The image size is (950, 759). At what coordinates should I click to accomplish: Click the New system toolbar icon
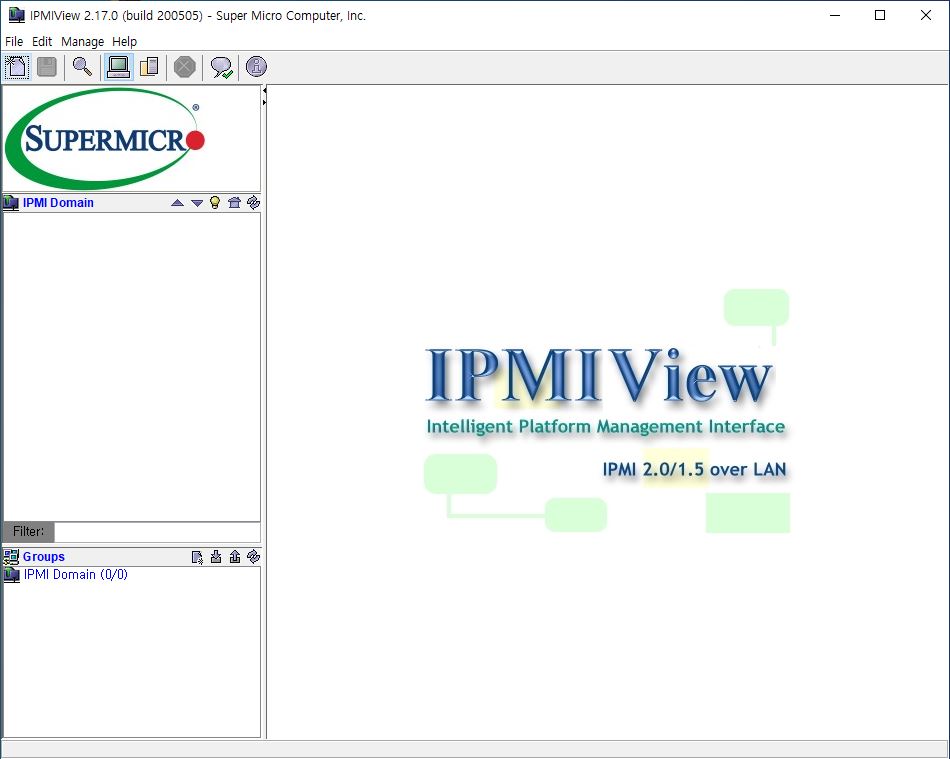point(16,67)
